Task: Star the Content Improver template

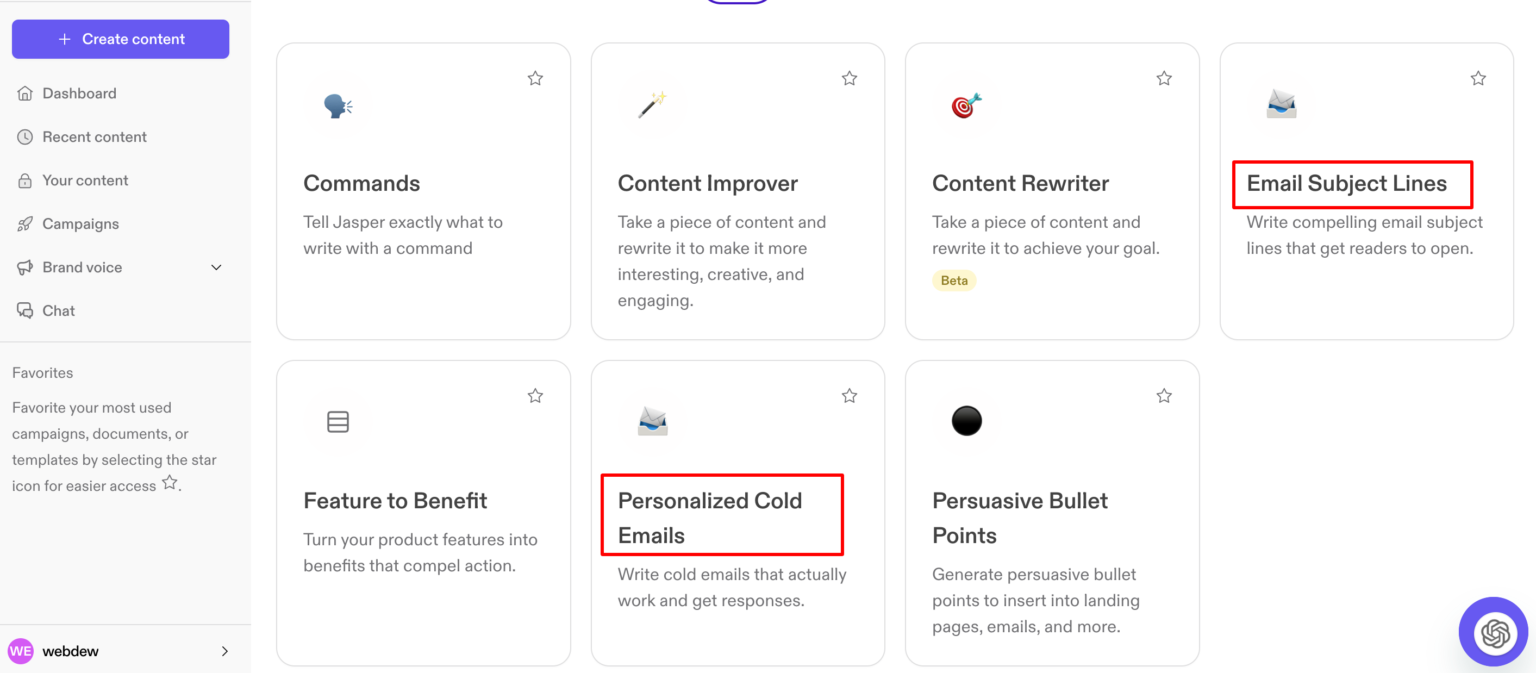Action: [x=849, y=78]
